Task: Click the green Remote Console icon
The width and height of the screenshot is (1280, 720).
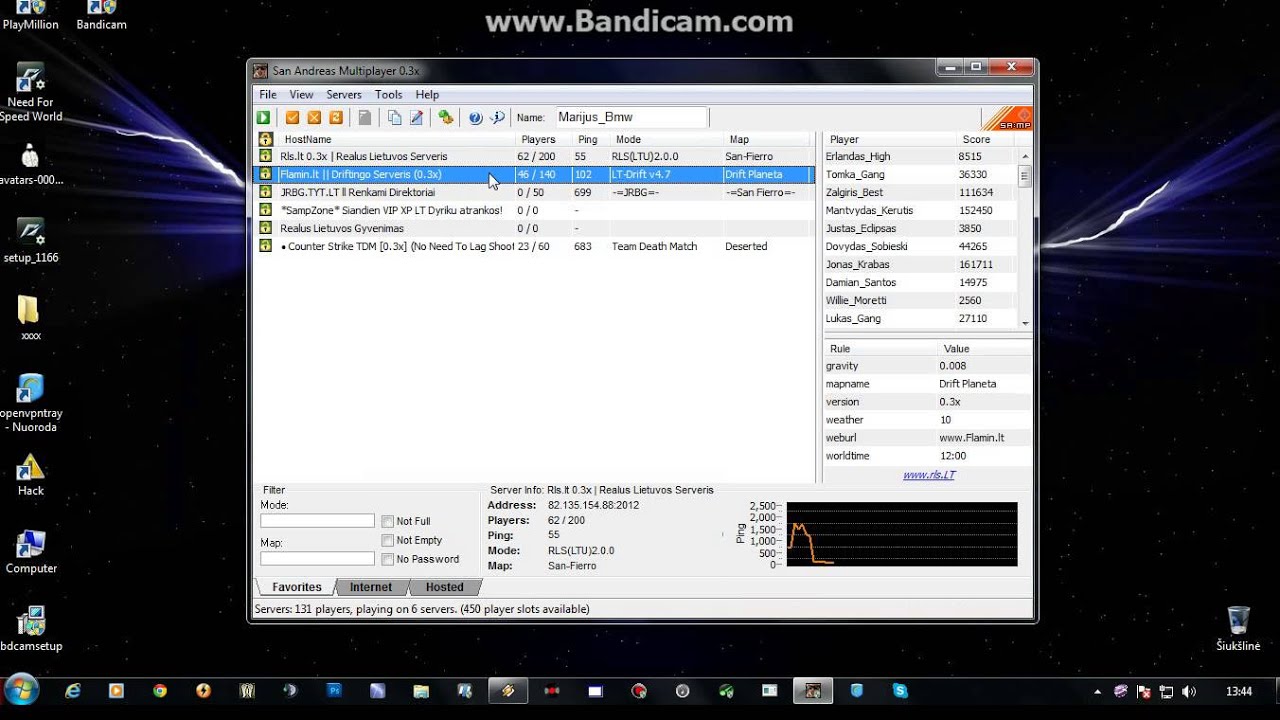Action: [x=446, y=118]
